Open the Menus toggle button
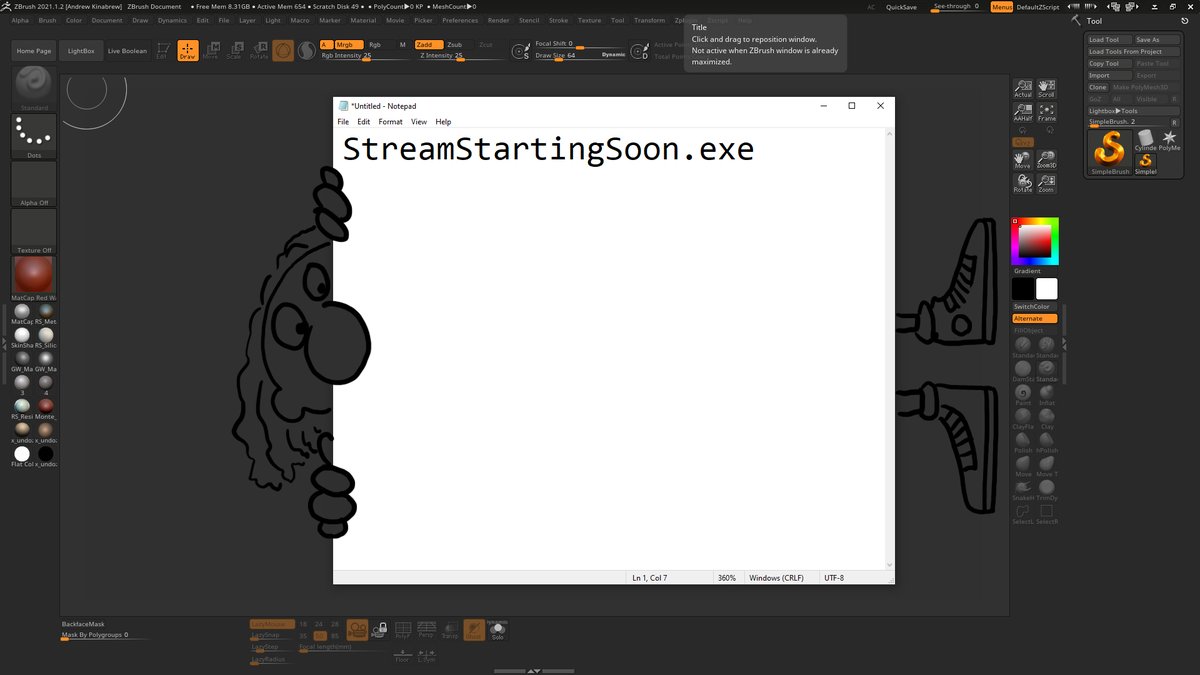Viewport: 1200px width, 675px height. point(1001,7)
